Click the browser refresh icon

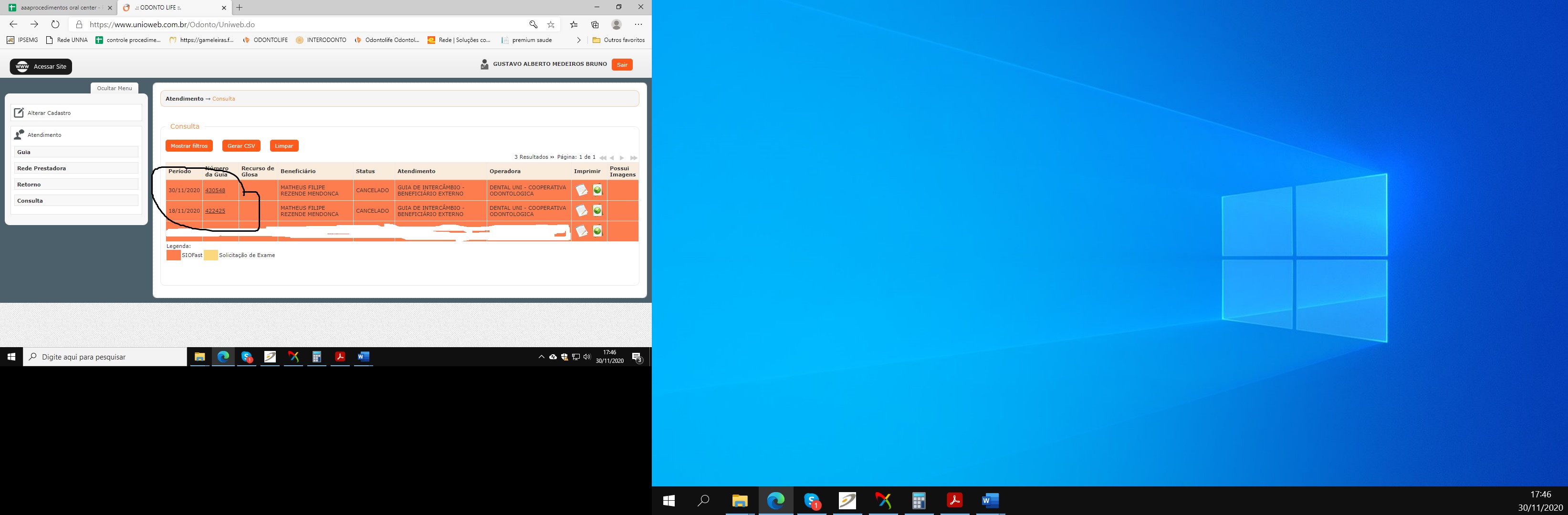[x=55, y=24]
